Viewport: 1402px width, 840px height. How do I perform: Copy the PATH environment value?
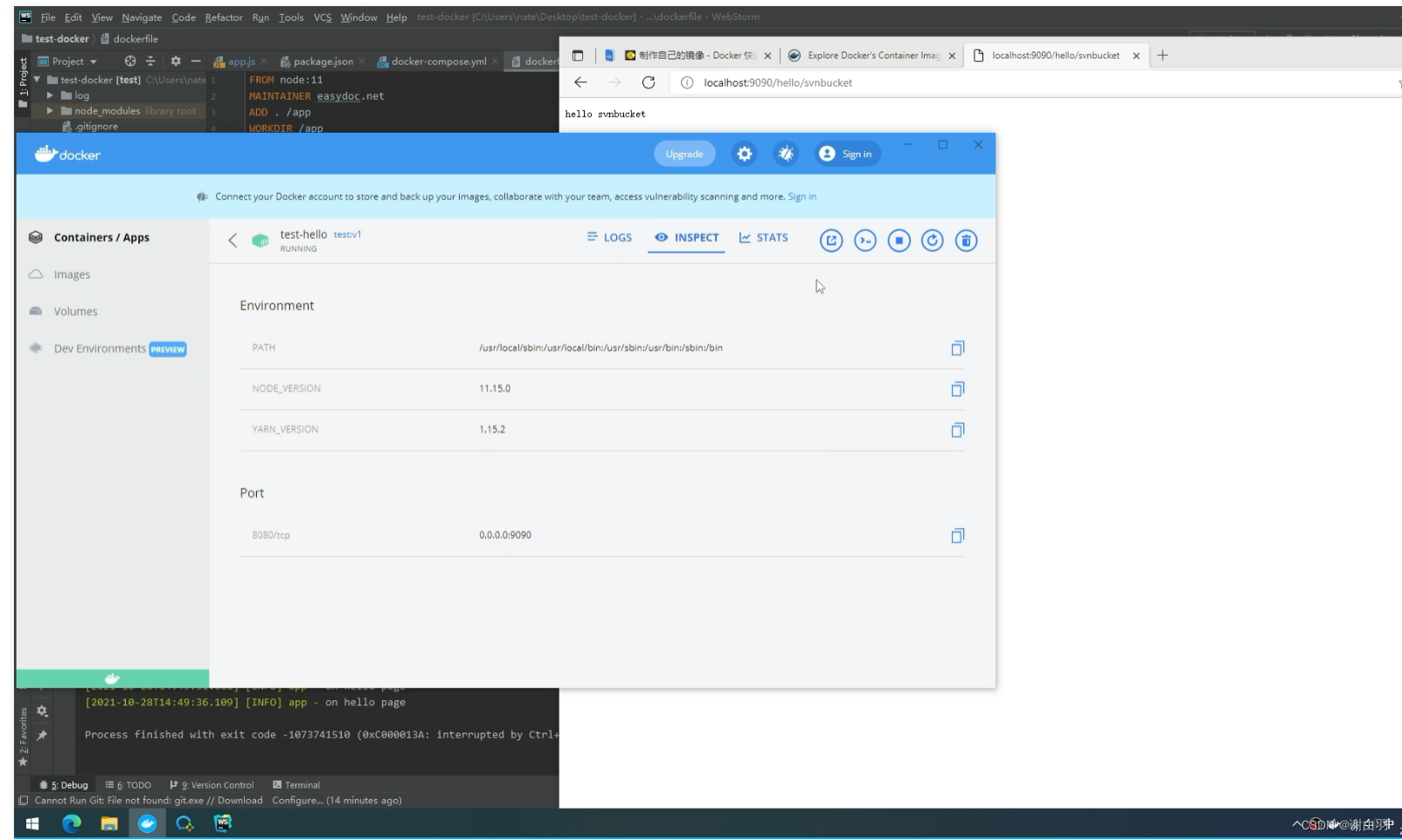tap(958, 348)
